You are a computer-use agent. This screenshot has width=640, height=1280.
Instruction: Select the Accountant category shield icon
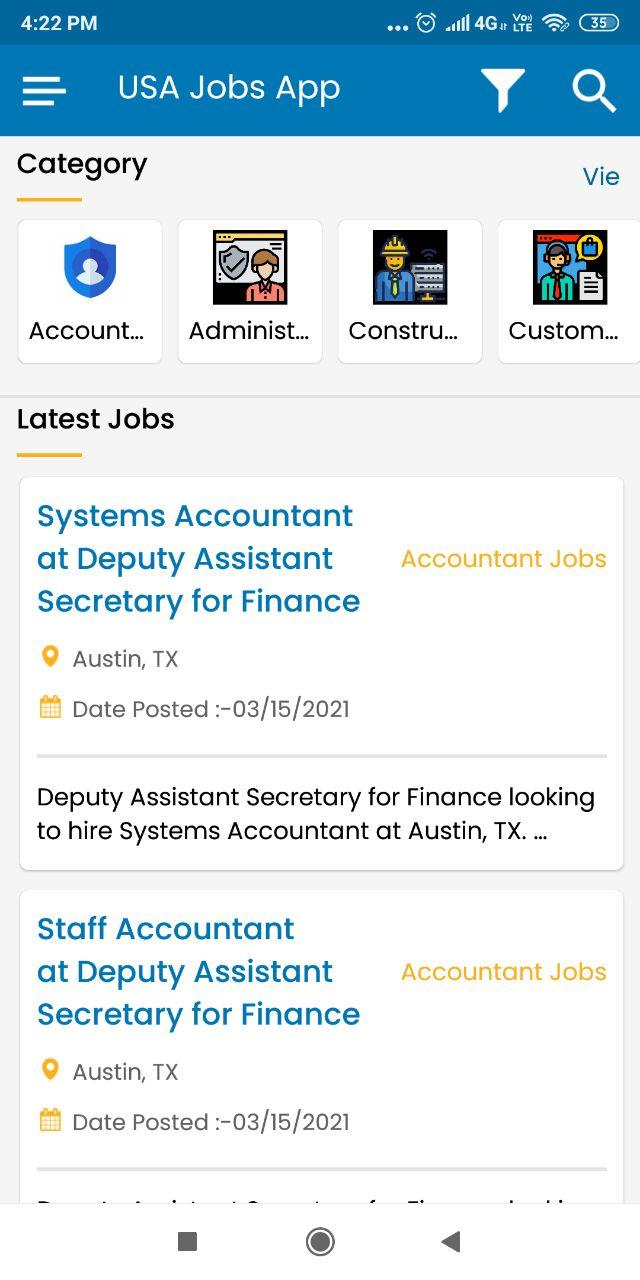(90, 268)
